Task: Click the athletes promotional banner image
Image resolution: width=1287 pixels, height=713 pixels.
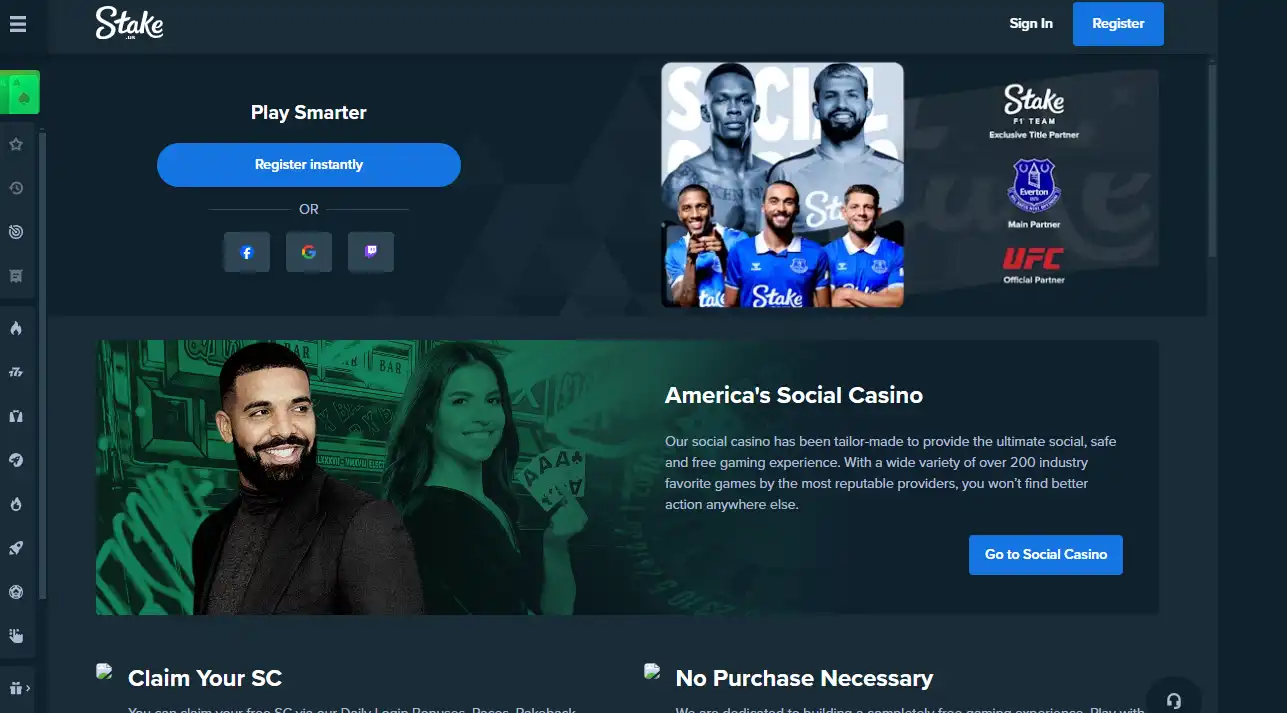Action: point(783,185)
